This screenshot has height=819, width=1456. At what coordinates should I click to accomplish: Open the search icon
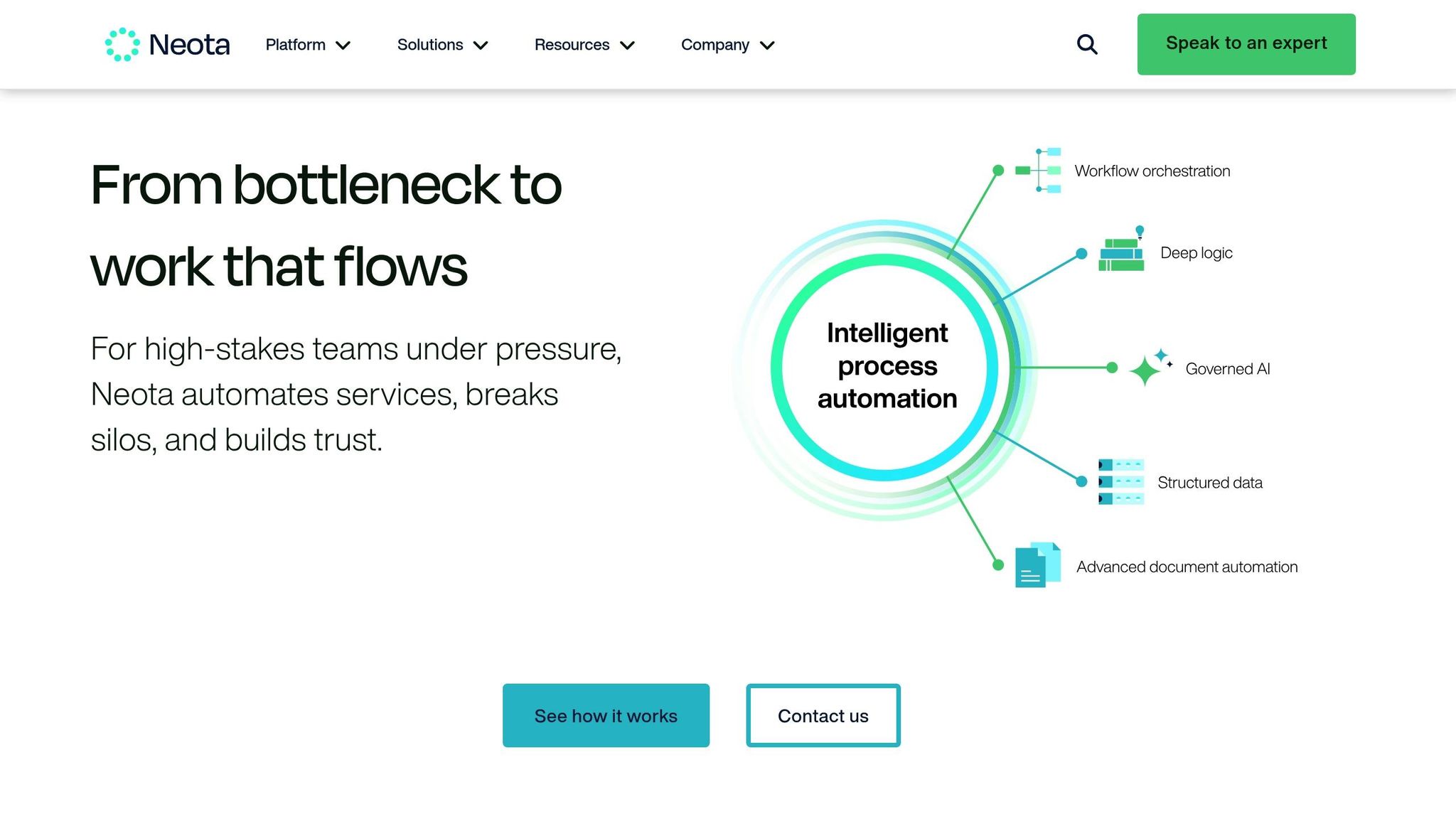click(1086, 44)
